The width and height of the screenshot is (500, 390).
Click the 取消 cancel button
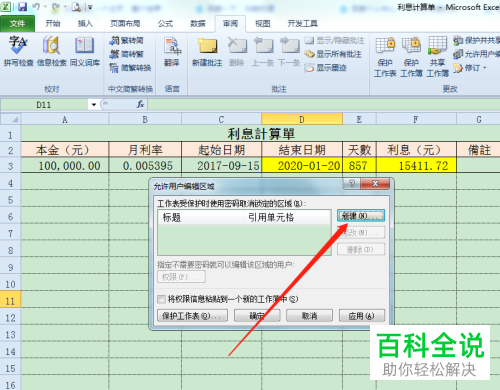coord(309,316)
